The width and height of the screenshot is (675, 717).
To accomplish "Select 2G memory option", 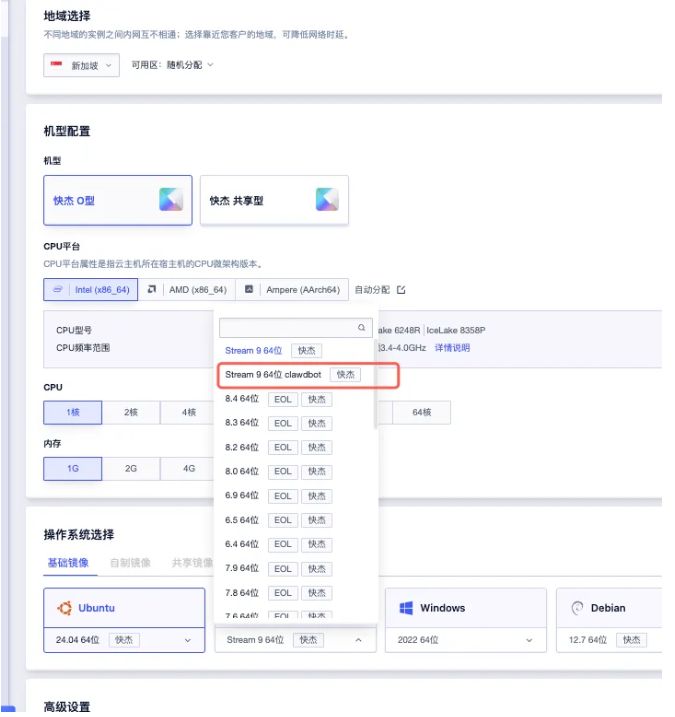I will [x=131, y=469].
